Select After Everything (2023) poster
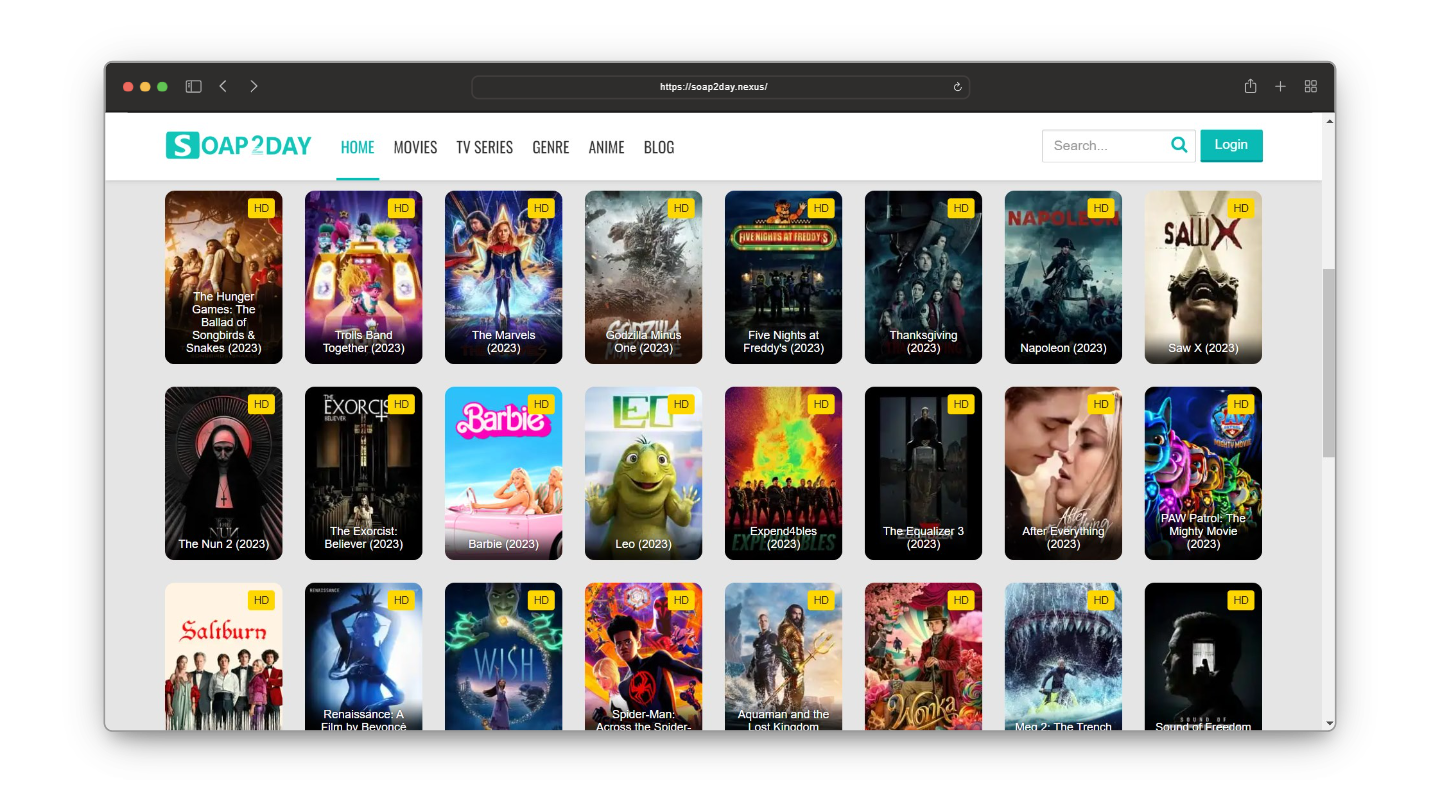 click(x=1064, y=473)
